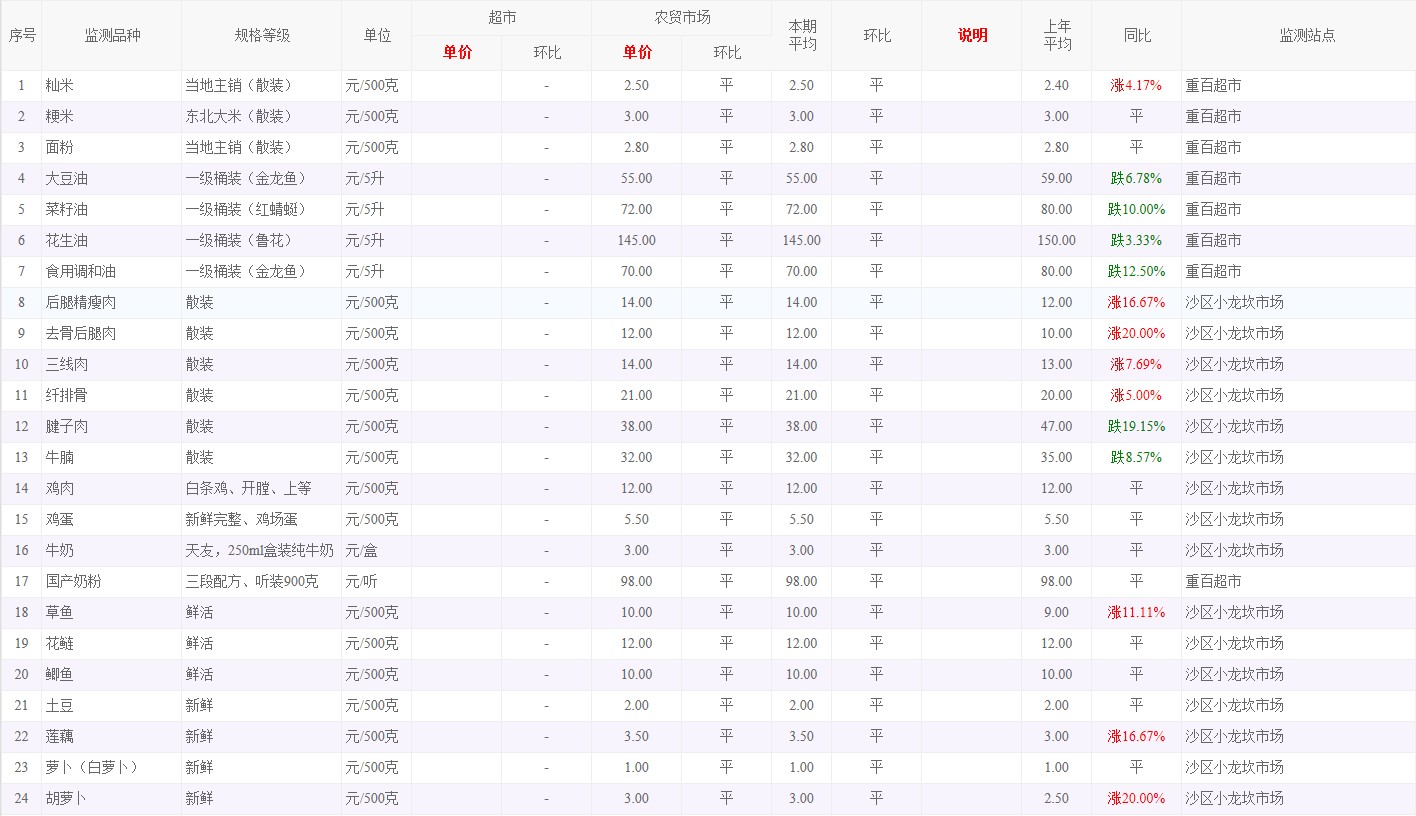Screen dimensions: 1416x816
Task: Click the 涨7.69% value for 三线肉
Action: point(1136,365)
